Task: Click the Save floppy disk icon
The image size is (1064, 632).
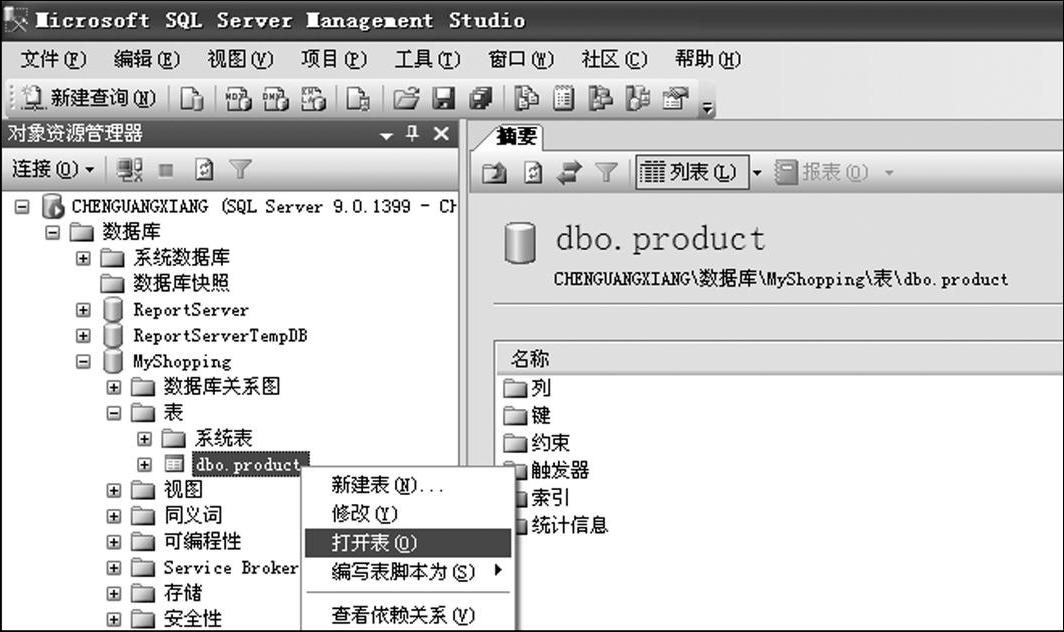Action: pyautogui.click(x=444, y=99)
